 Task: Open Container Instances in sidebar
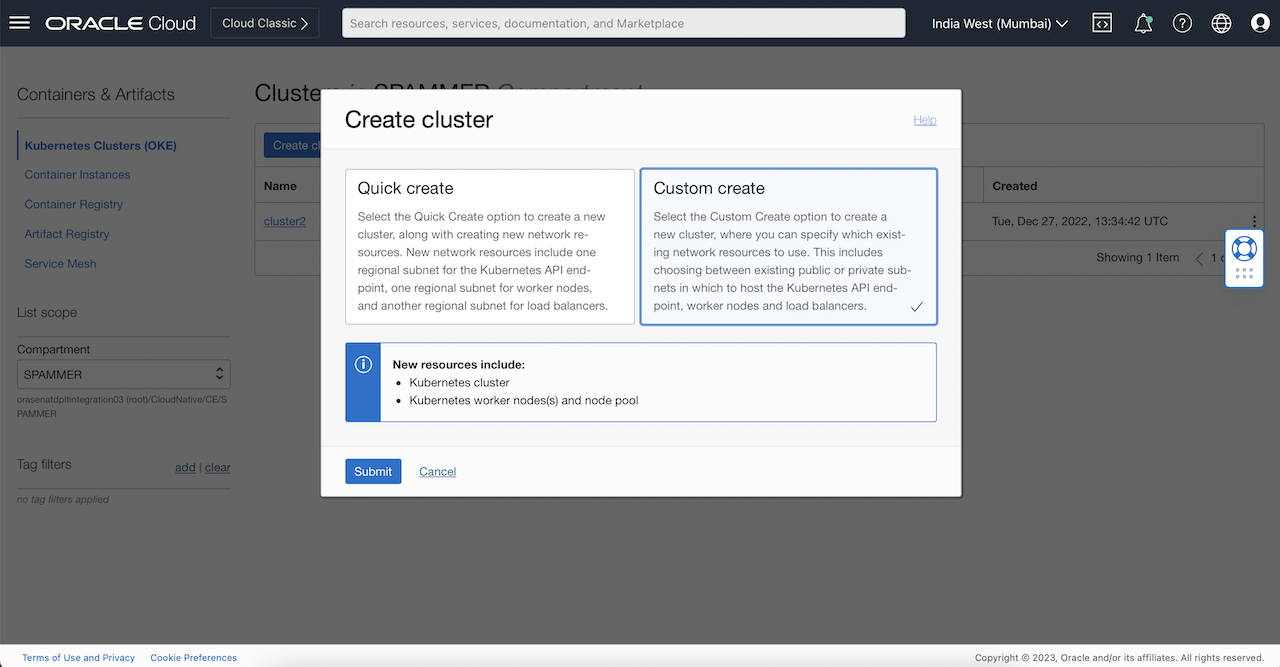77,174
